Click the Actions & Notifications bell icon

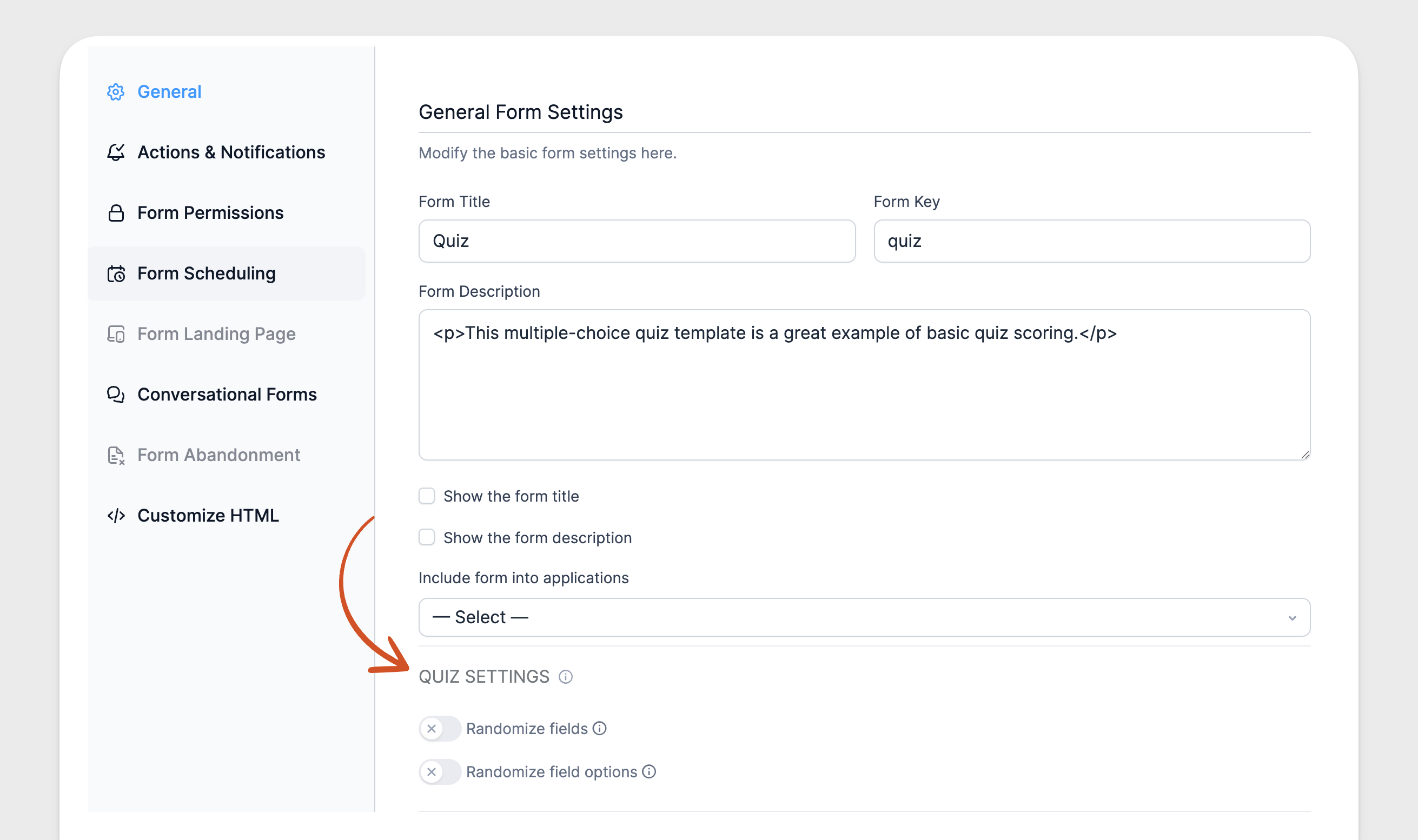coord(116,152)
